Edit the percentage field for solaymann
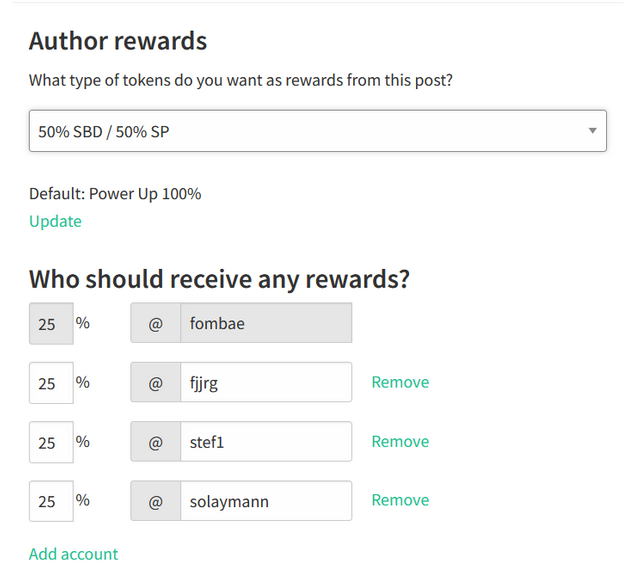Viewport: 640px width, 583px height. tap(50, 501)
